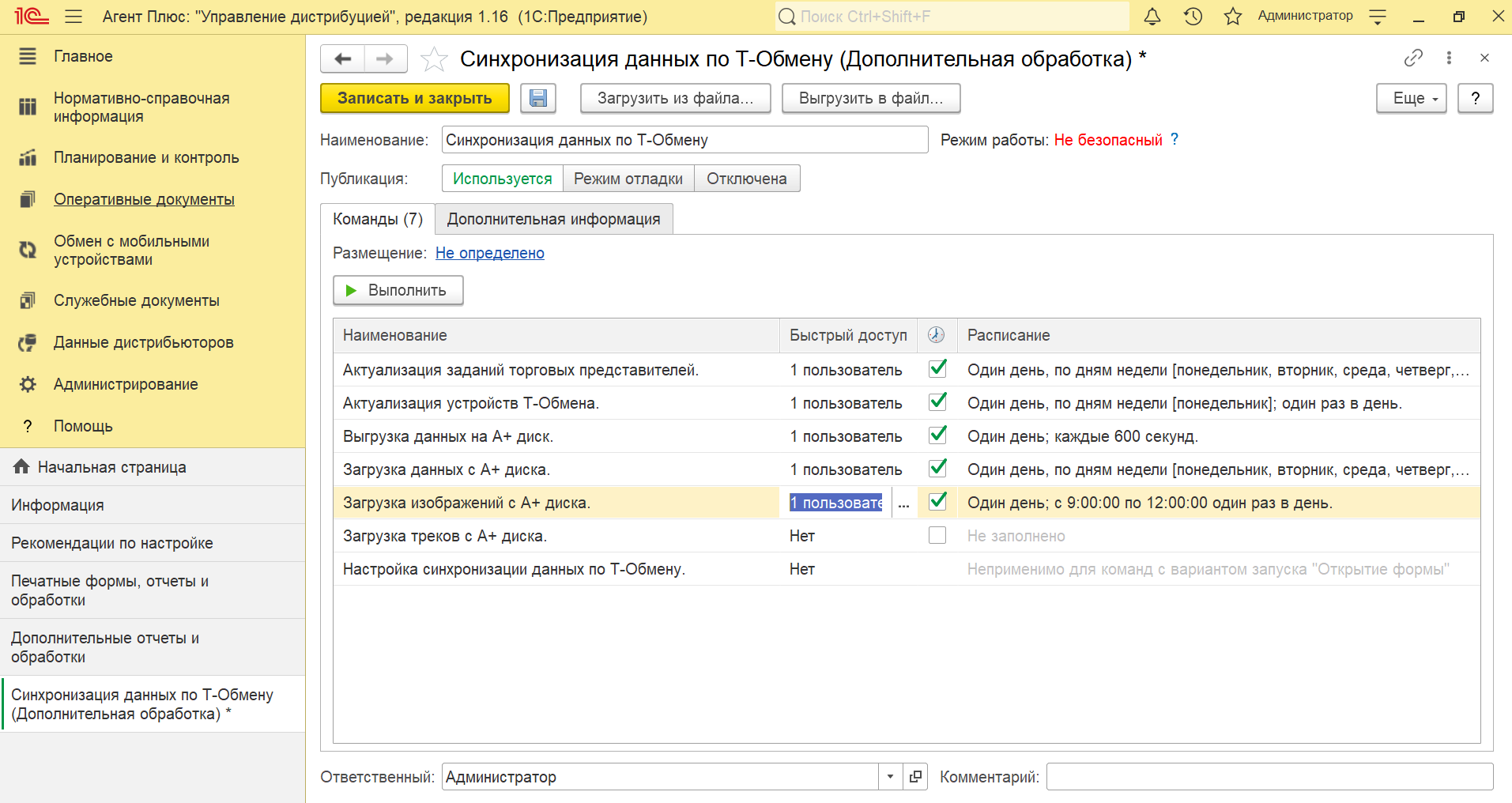Image resolution: width=1512 pixels, height=803 pixels.
Task: Open the ellipsis selector in Быстрый доступ cell
Action: (x=904, y=503)
